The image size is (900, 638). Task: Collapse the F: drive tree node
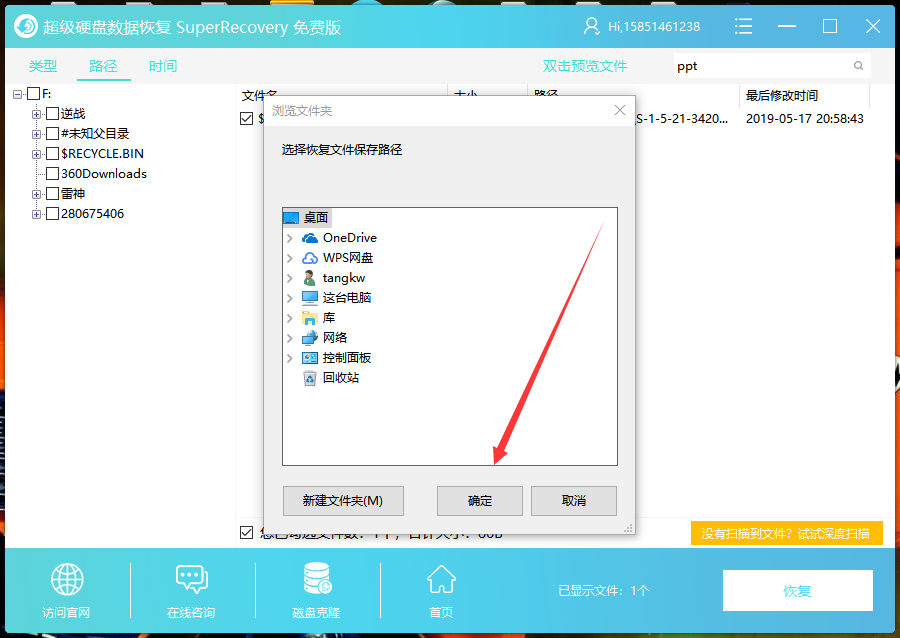click(x=17, y=94)
